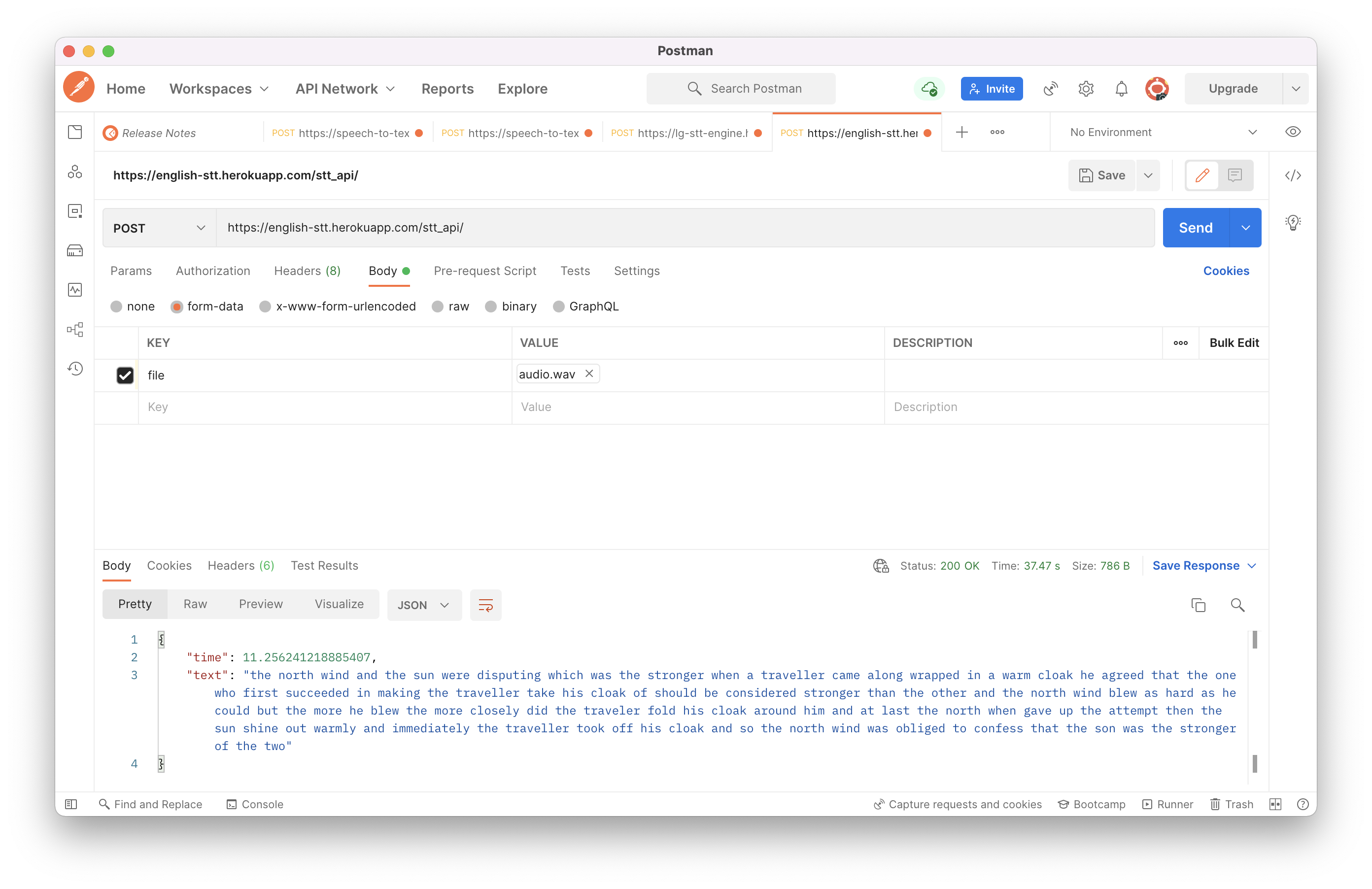Open tab options three-dot menu

pos(997,132)
